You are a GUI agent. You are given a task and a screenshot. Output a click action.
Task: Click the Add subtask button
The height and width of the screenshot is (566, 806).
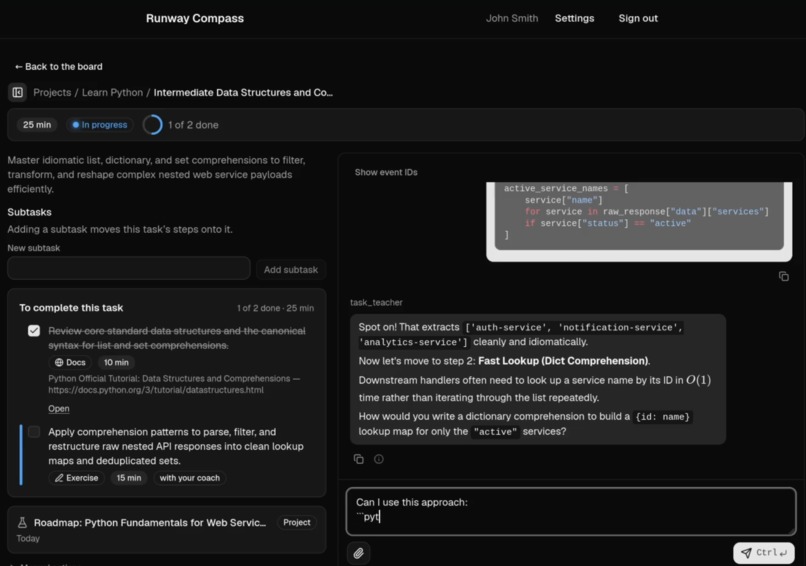coord(291,269)
